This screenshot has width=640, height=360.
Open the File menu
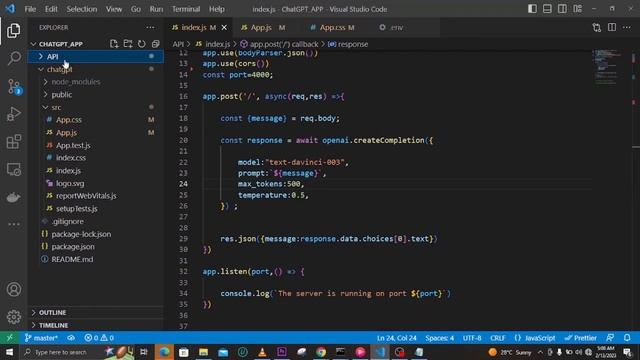click(30, 9)
